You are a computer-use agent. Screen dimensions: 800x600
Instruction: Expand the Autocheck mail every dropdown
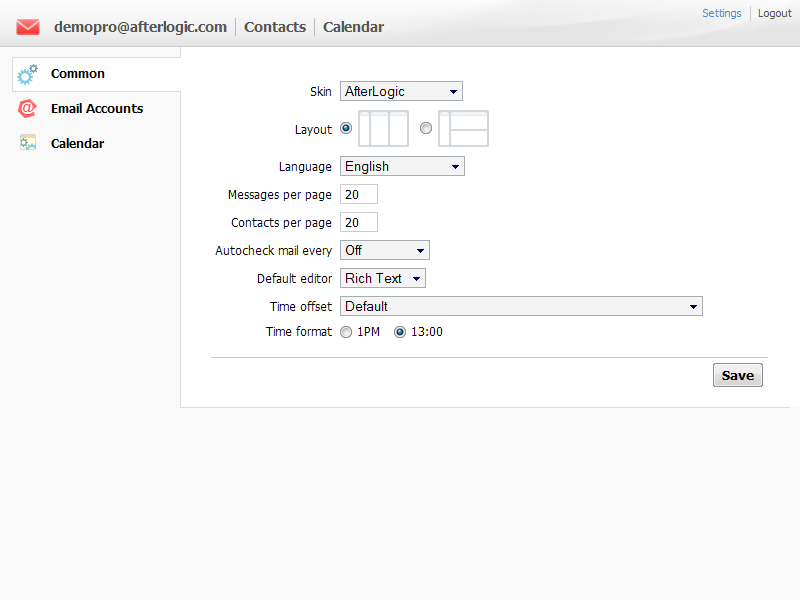385,250
